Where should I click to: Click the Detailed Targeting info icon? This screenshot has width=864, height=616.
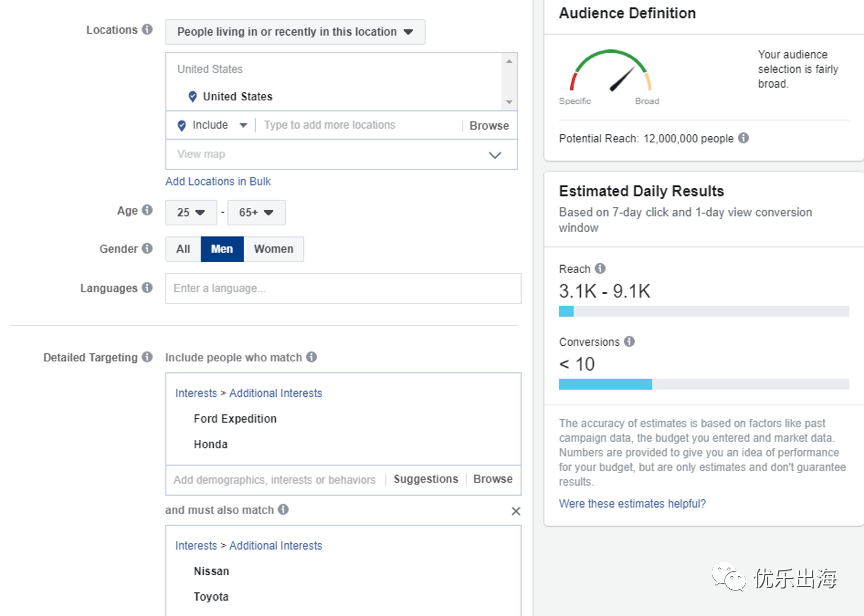[x=147, y=357]
